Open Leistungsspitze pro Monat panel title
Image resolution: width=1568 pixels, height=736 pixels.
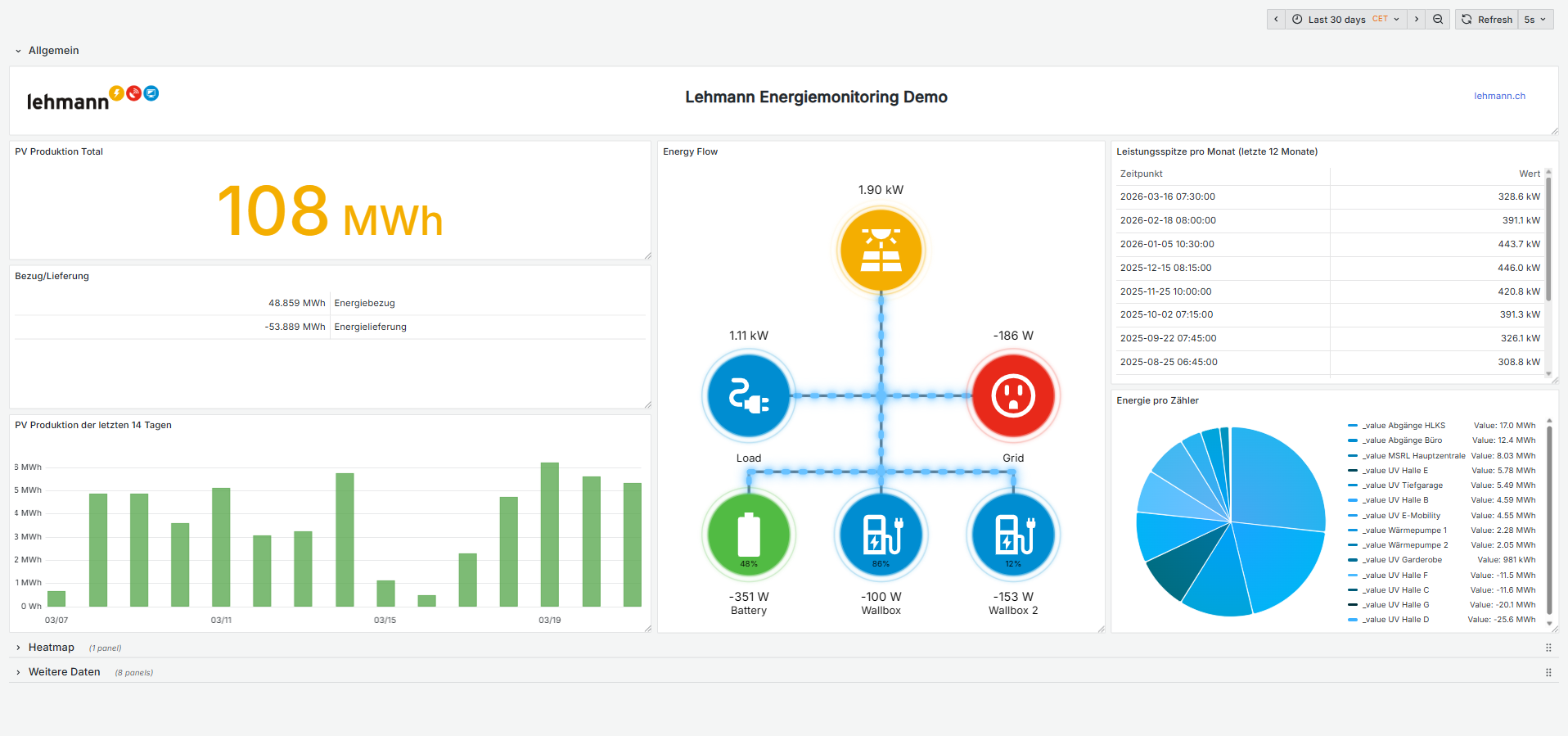1217,151
